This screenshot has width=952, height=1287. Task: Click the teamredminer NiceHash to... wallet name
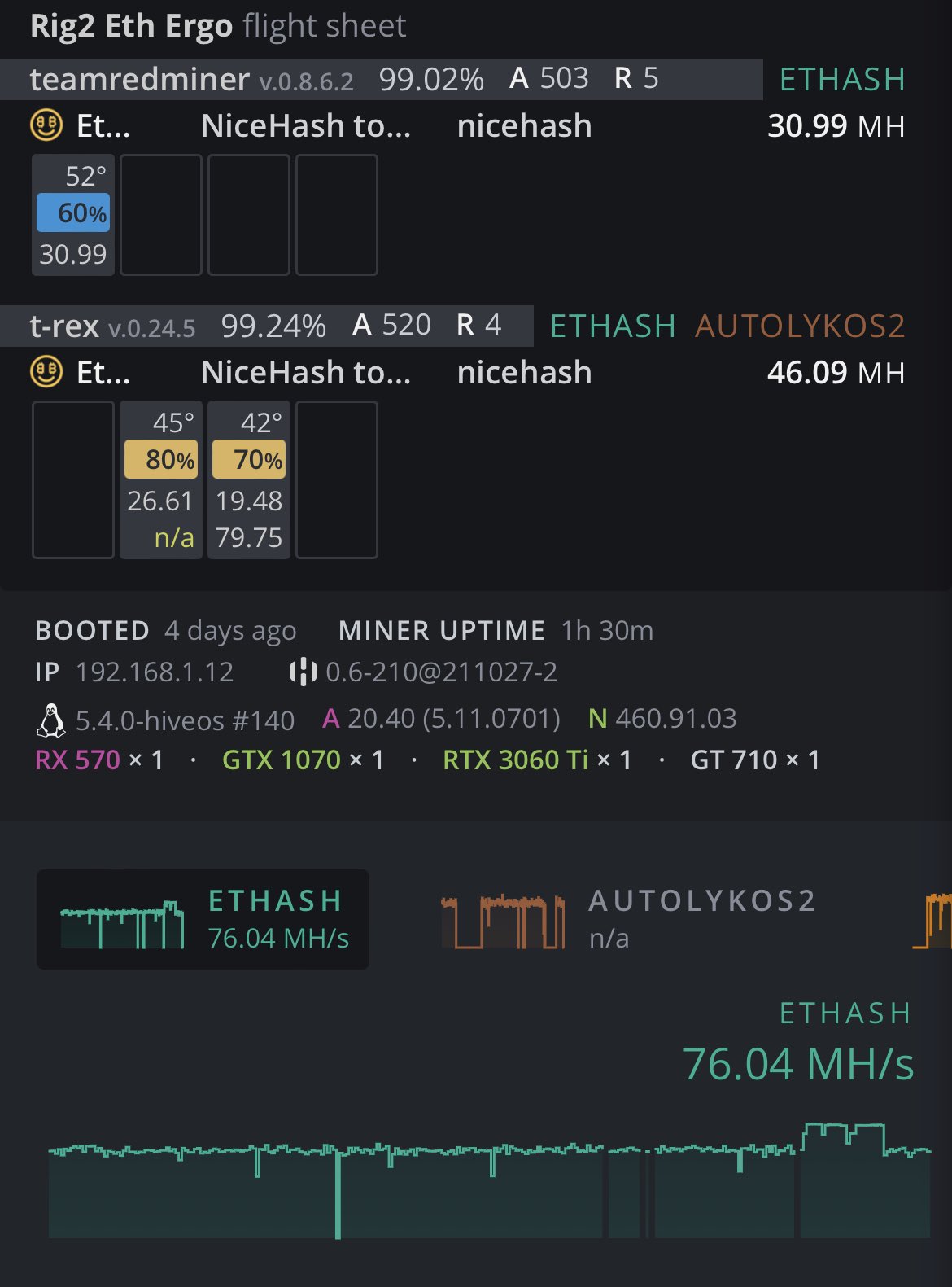[x=306, y=125]
